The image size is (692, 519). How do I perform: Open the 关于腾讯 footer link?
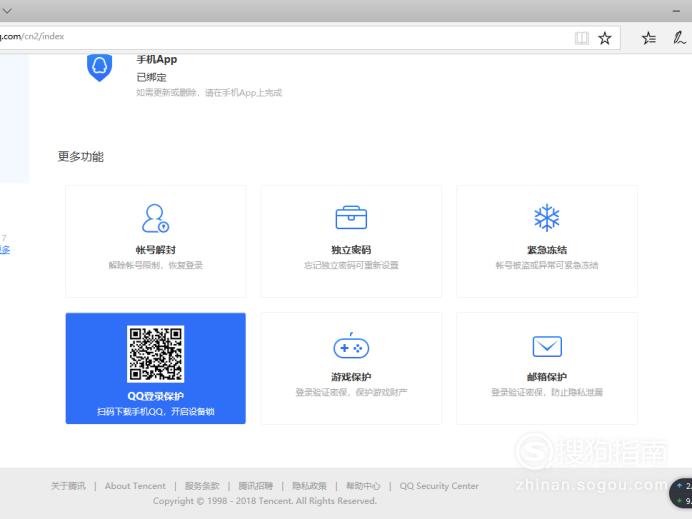(x=68, y=486)
